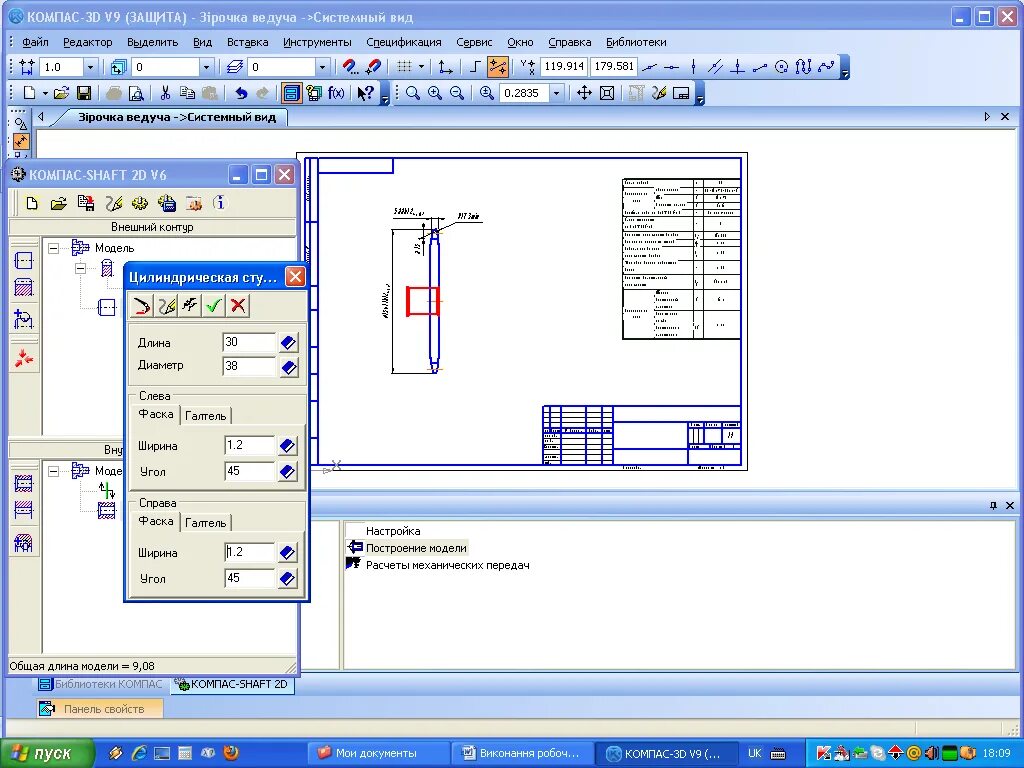Image resolution: width=1024 pixels, height=768 pixels.
Task: Toggle the highlighted rounding/snap button in the top toolbar
Action: (498, 67)
